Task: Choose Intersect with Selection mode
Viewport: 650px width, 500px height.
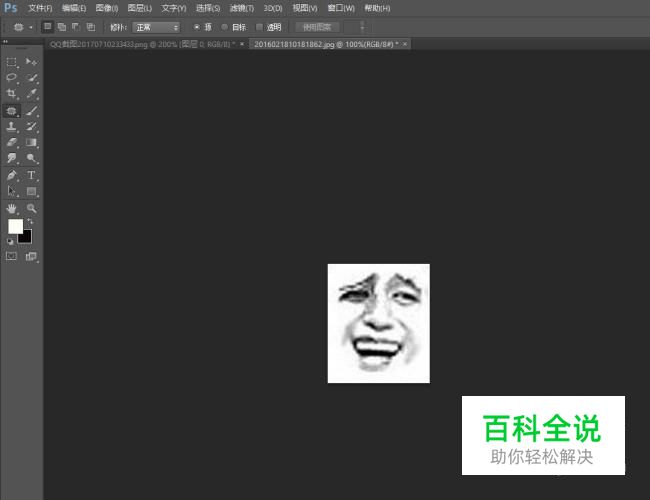Action: point(90,27)
